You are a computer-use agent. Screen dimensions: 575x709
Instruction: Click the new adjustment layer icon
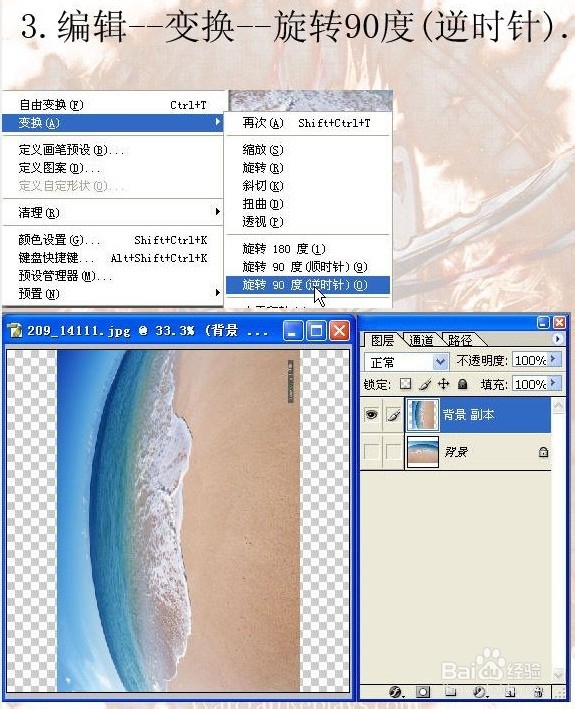(479, 692)
